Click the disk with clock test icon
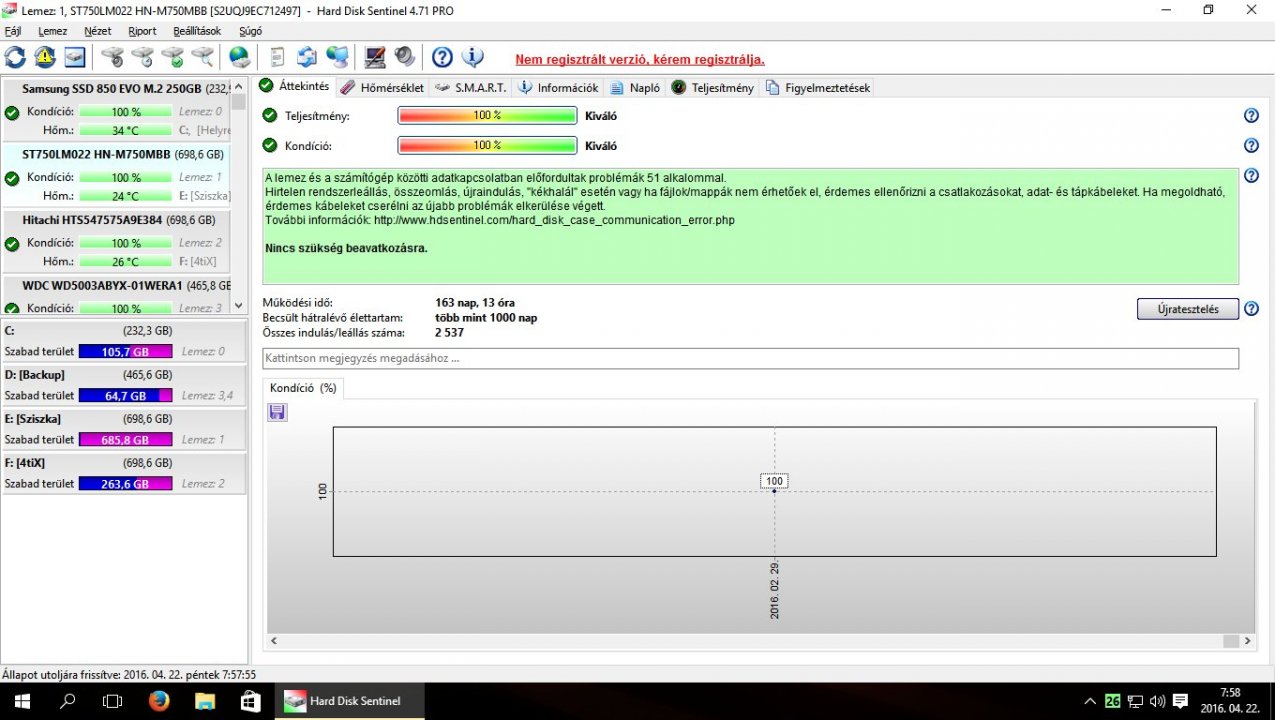This screenshot has height=720, width=1275. [x=143, y=57]
